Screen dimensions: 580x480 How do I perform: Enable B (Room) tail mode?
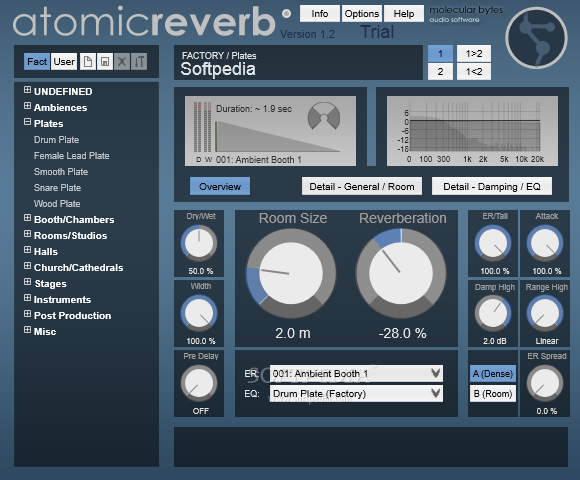tap(493, 394)
